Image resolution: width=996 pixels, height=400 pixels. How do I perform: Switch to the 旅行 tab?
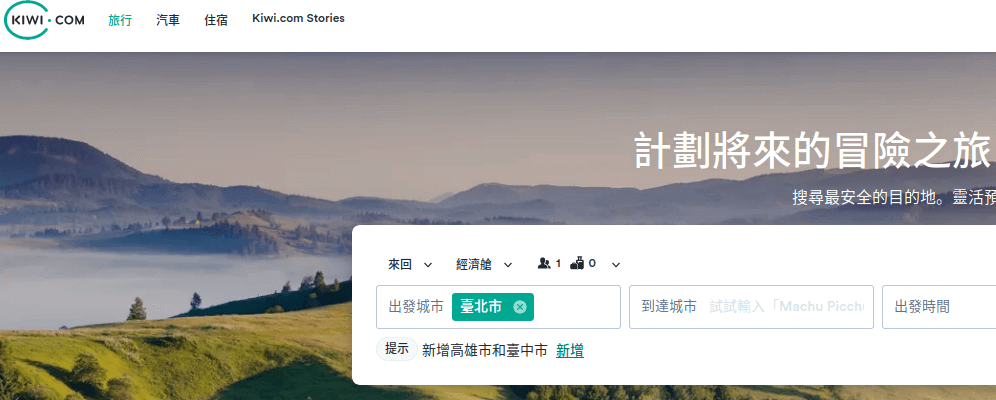120,20
